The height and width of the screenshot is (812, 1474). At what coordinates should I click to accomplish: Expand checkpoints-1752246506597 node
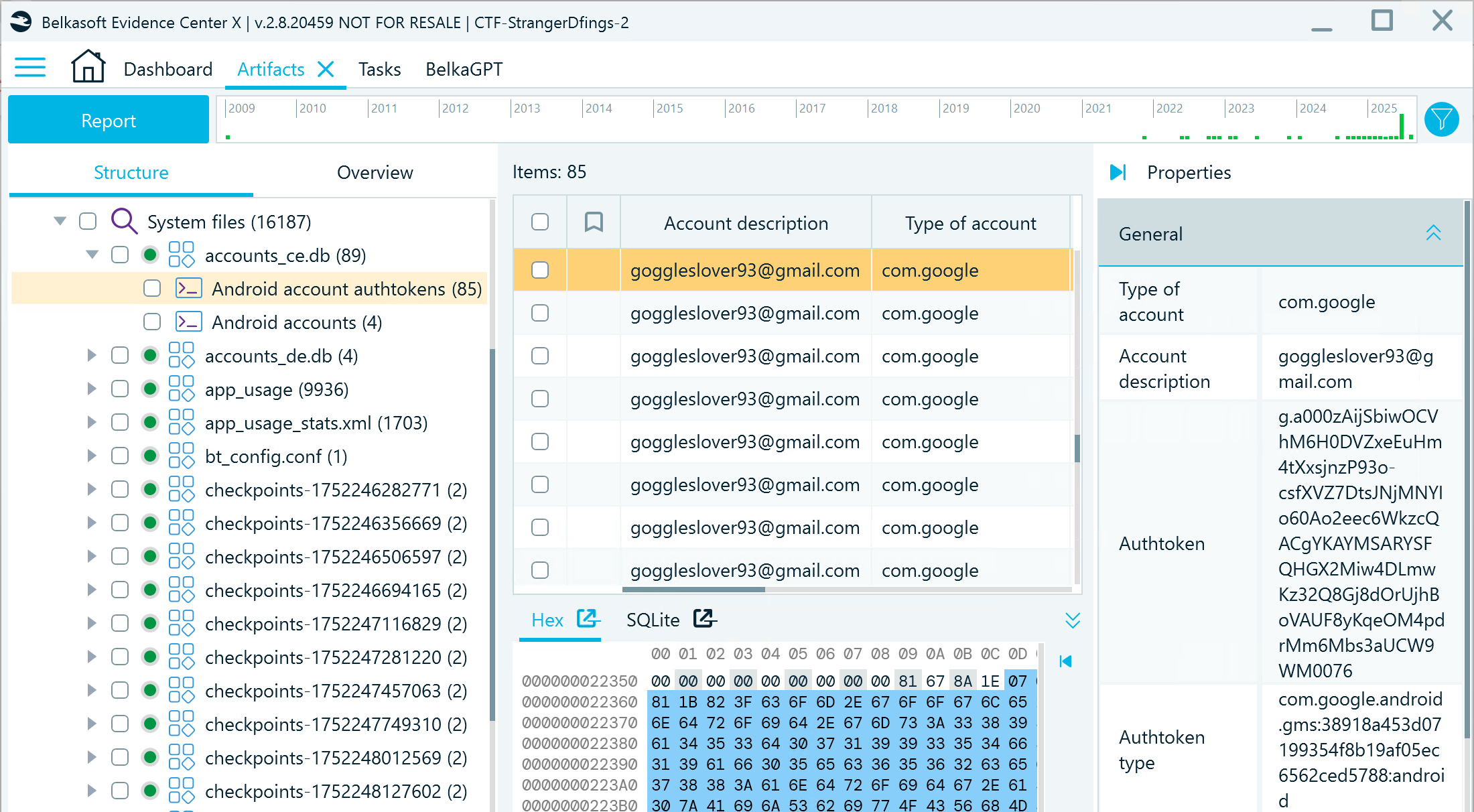coord(92,556)
